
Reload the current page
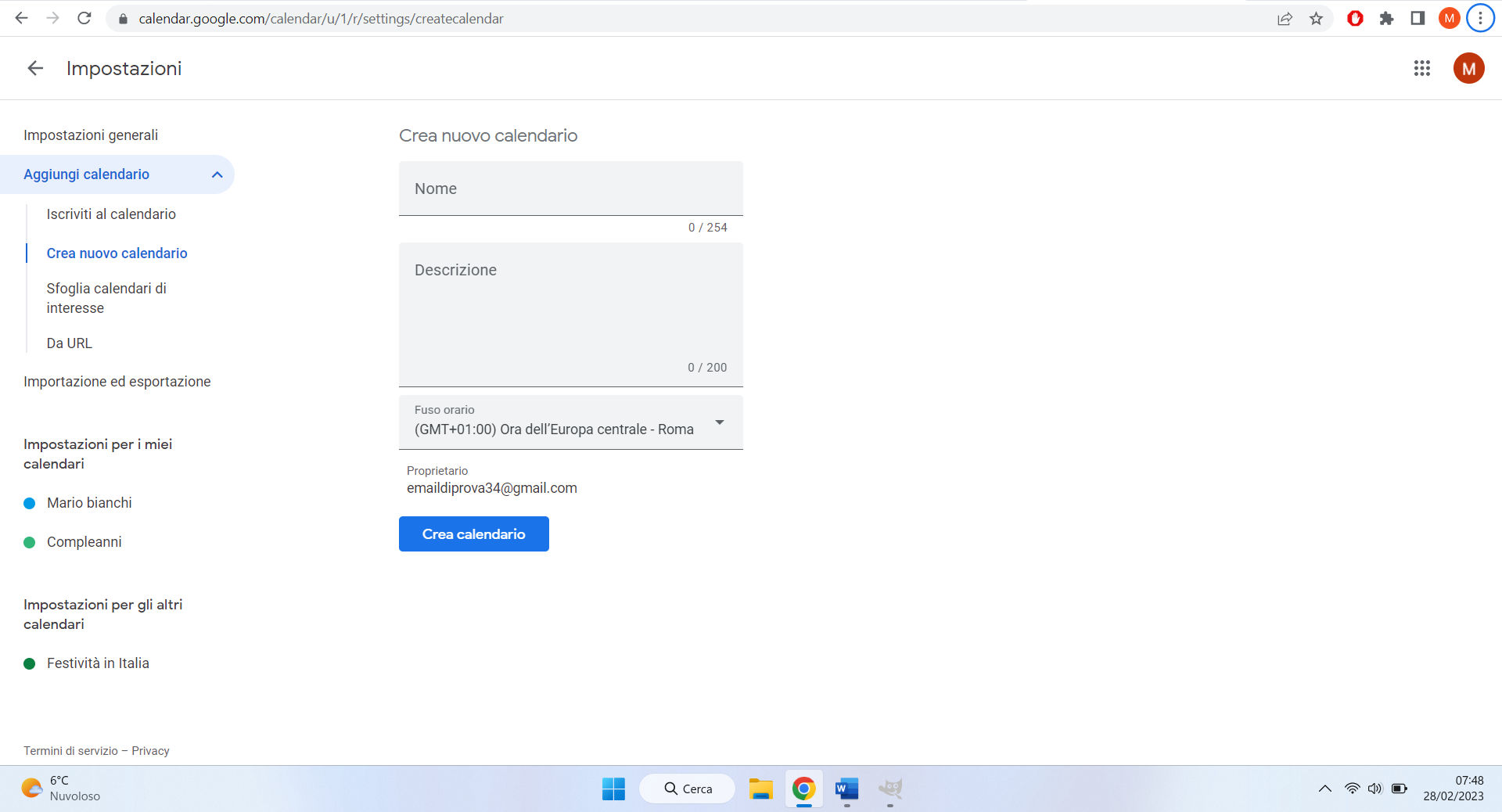[x=85, y=18]
